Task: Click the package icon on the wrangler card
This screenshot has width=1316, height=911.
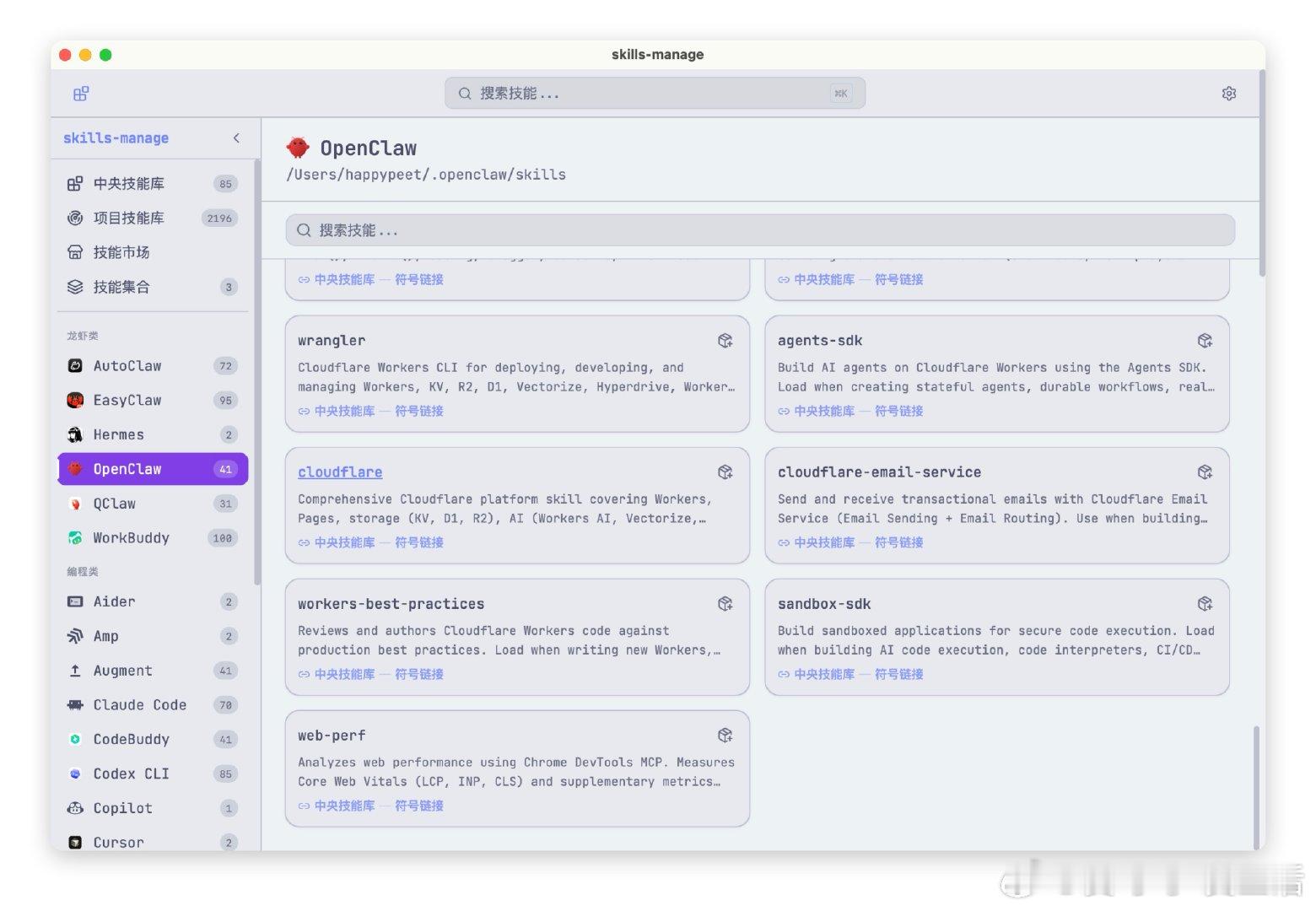Action: point(725,341)
